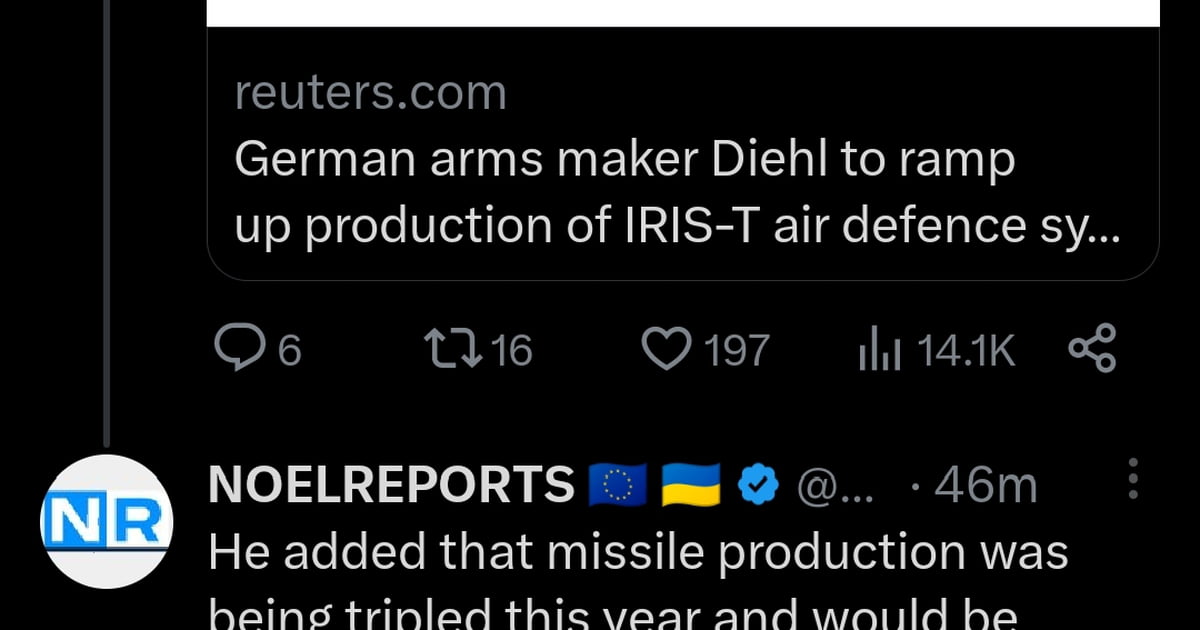This screenshot has width=1200, height=630.
Task: Share the post via share icon
Action: [1092, 349]
